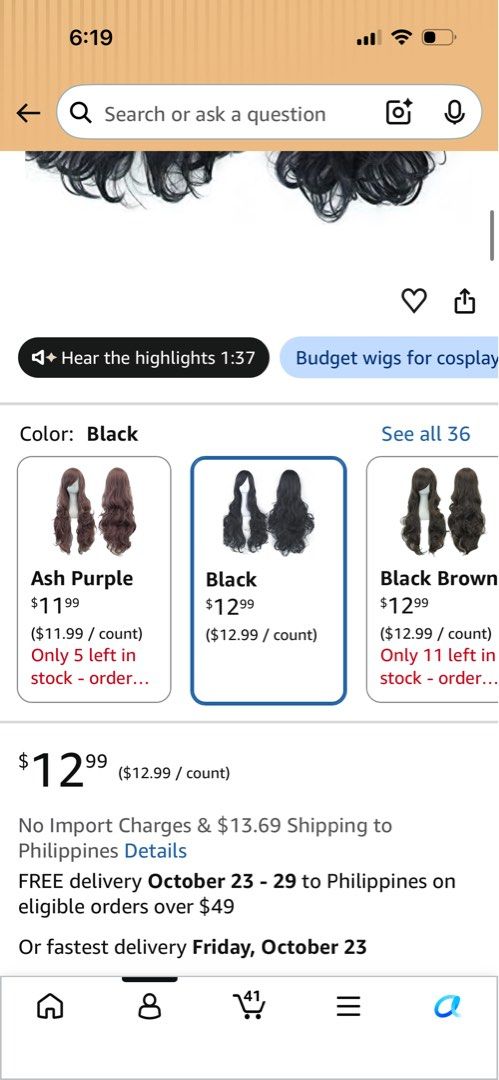Tap the Budget wigs for cosplay chip
The height and width of the screenshot is (1080, 499).
[x=389, y=357]
